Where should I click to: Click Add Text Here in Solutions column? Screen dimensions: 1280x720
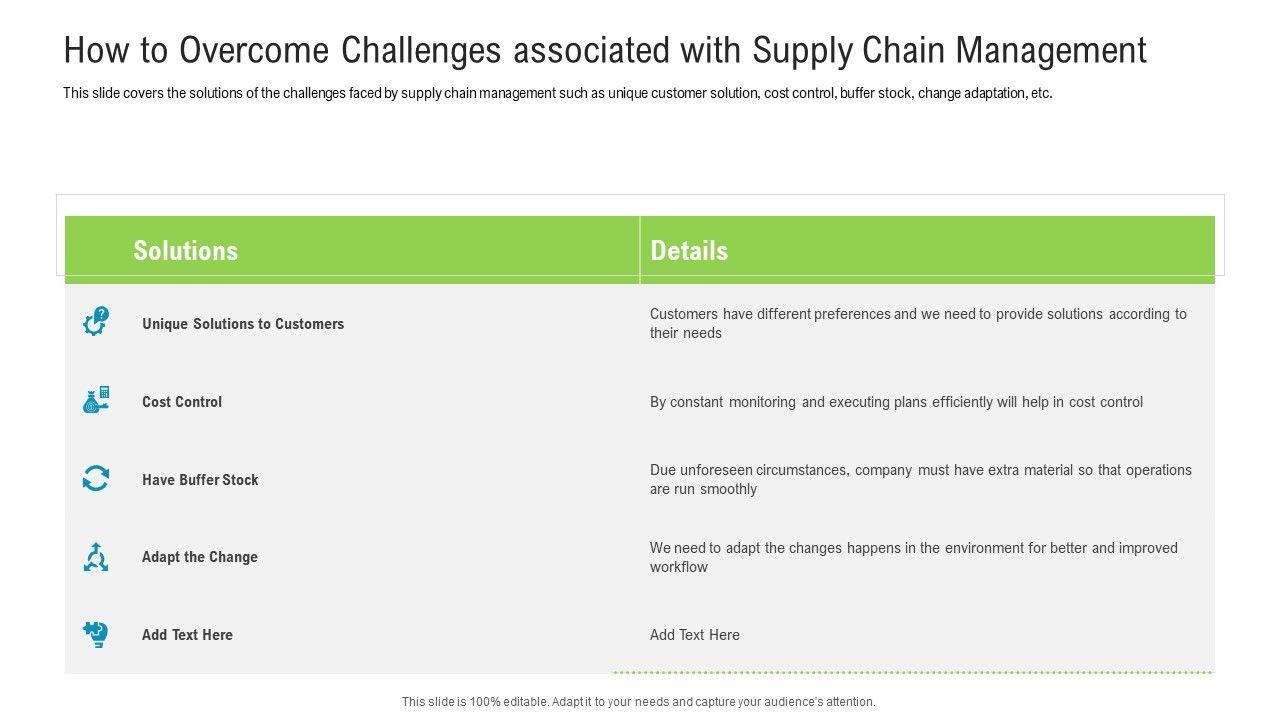(x=187, y=635)
